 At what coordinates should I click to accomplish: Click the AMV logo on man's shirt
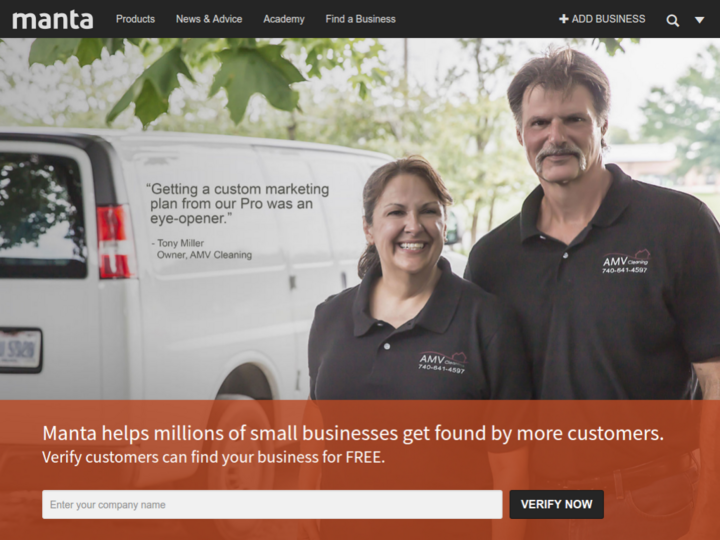(x=626, y=263)
